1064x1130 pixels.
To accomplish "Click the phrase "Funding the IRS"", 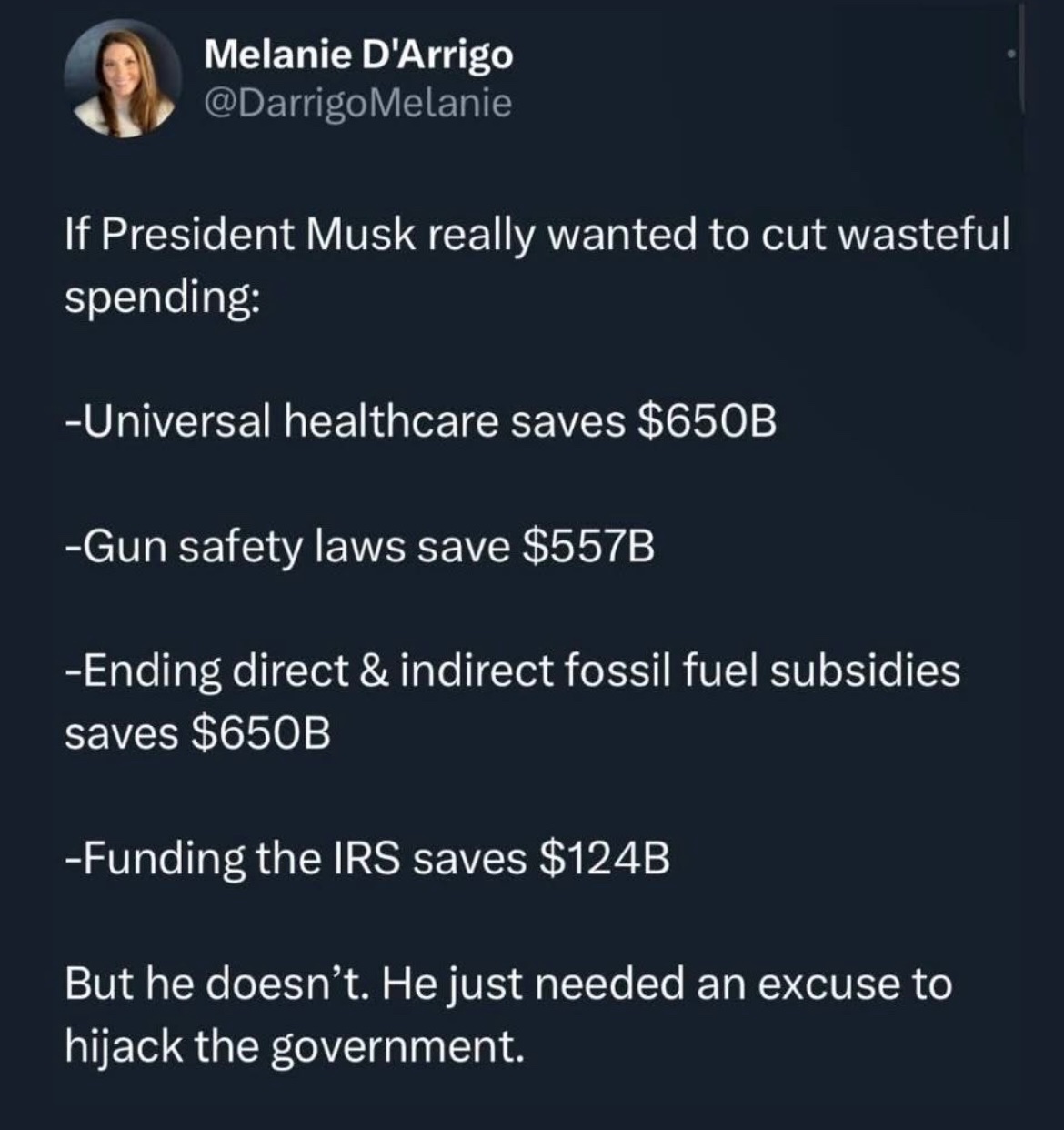I will (x=234, y=858).
